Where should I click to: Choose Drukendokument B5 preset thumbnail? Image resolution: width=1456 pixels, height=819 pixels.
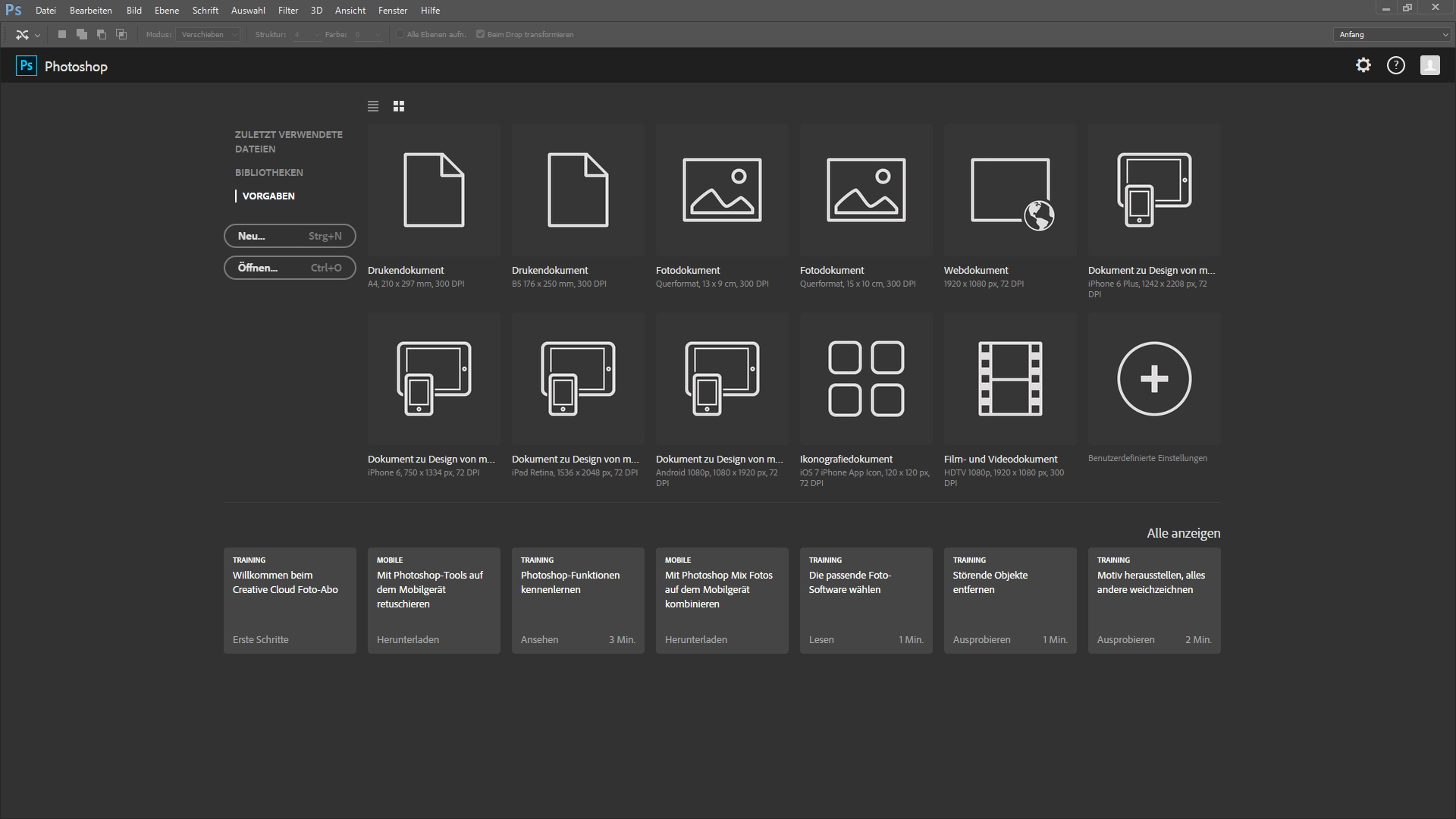point(578,190)
